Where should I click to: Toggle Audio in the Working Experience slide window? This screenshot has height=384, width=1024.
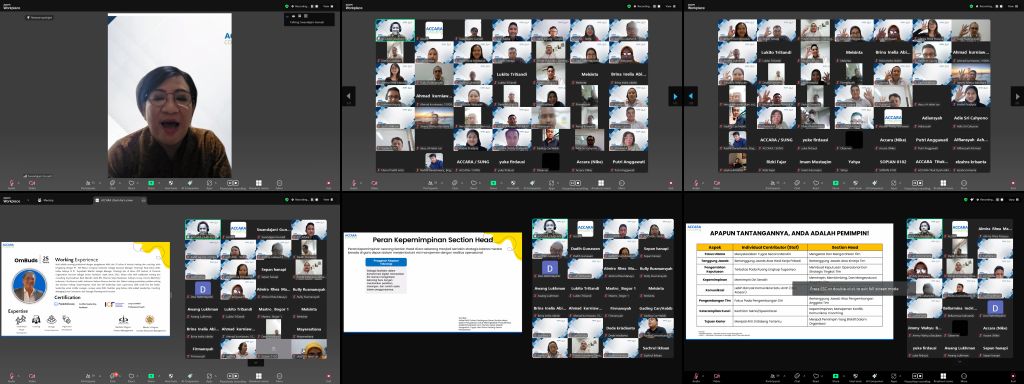[x=12, y=377]
